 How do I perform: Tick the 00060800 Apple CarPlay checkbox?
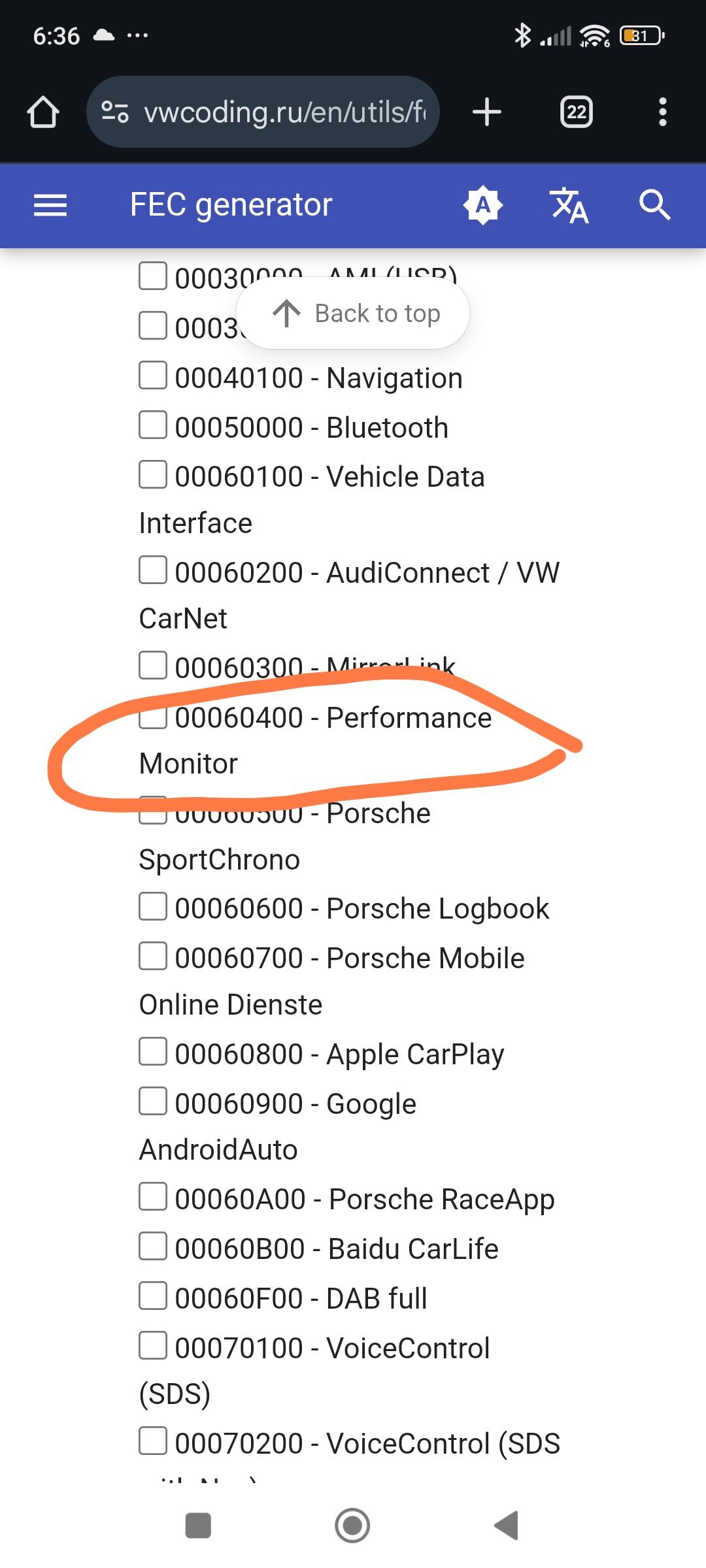pyautogui.click(x=153, y=1052)
